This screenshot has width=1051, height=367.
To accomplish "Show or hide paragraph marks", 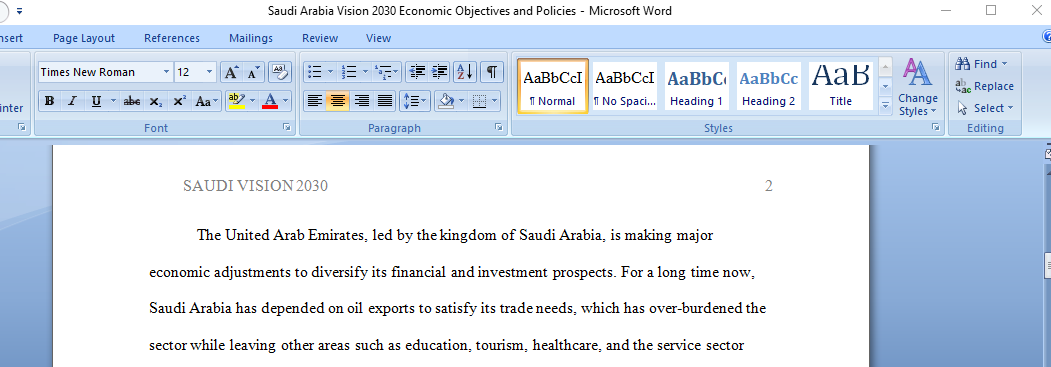I will (491, 72).
